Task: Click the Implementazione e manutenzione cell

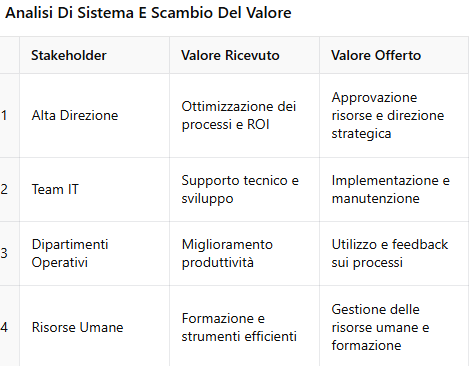Action: pos(394,189)
